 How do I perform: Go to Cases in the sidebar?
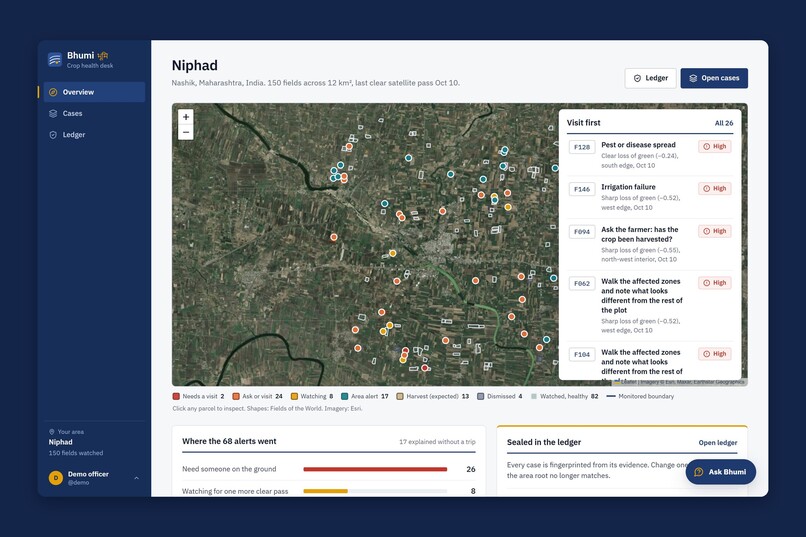tap(94, 114)
